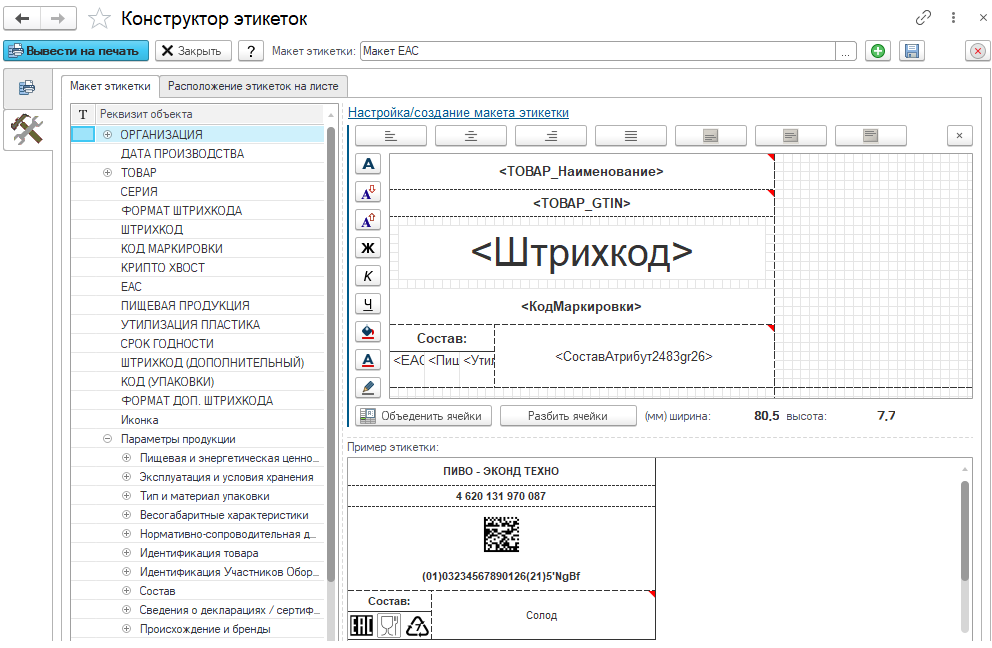Expand the ОРГАНИЗАЦИЯ tree node

tap(107, 134)
